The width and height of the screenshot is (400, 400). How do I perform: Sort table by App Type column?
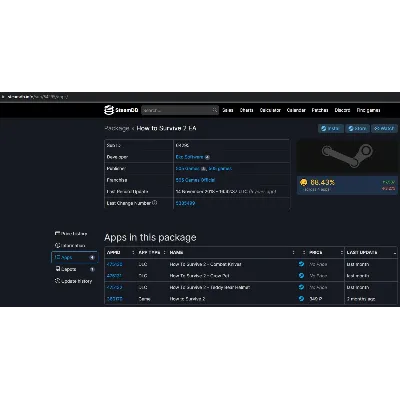pyautogui.click(x=152, y=253)
